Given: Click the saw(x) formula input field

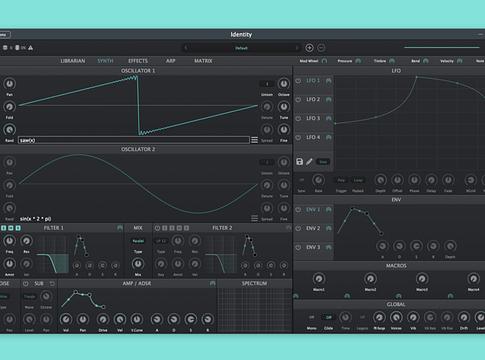Looking at the screenshot, I should 134,140.
